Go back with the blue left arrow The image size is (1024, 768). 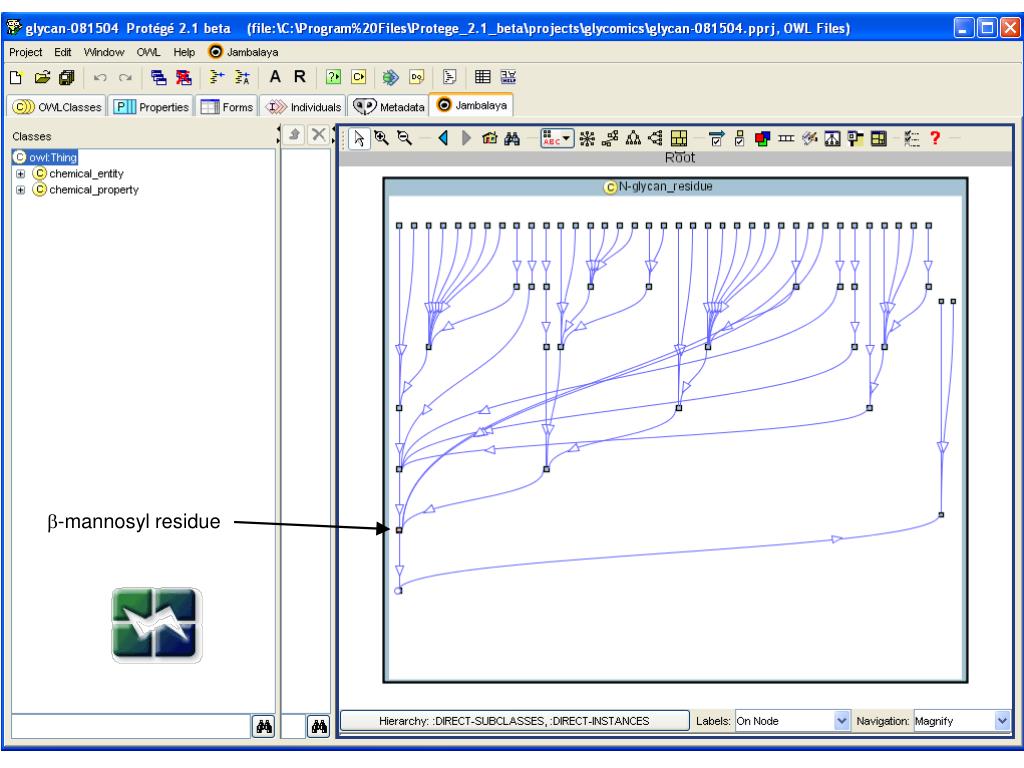443,138
